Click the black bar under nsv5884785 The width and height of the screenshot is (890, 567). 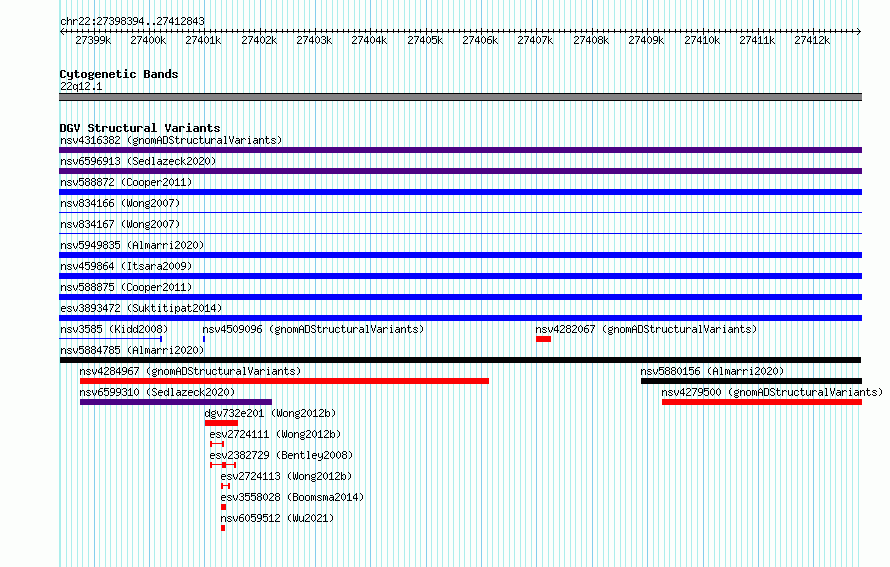tap(460, 360)
